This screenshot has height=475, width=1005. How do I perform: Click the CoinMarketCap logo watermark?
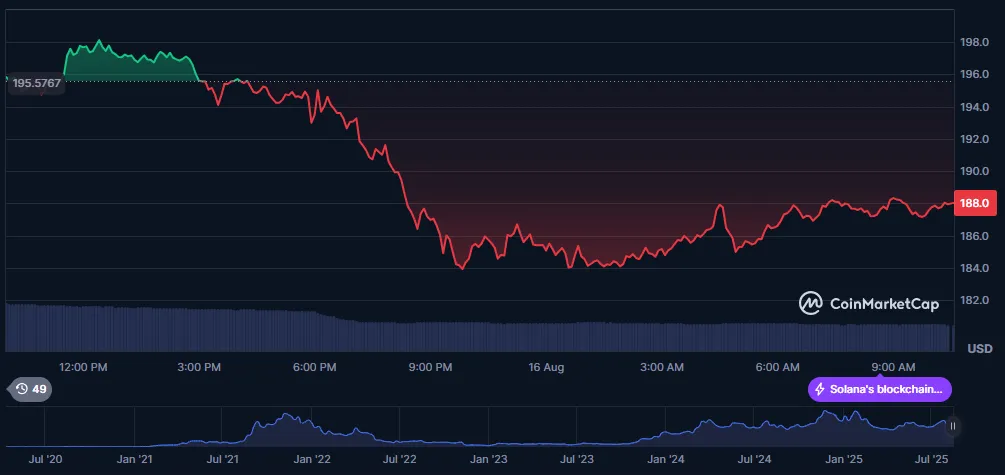pos(868,302)
